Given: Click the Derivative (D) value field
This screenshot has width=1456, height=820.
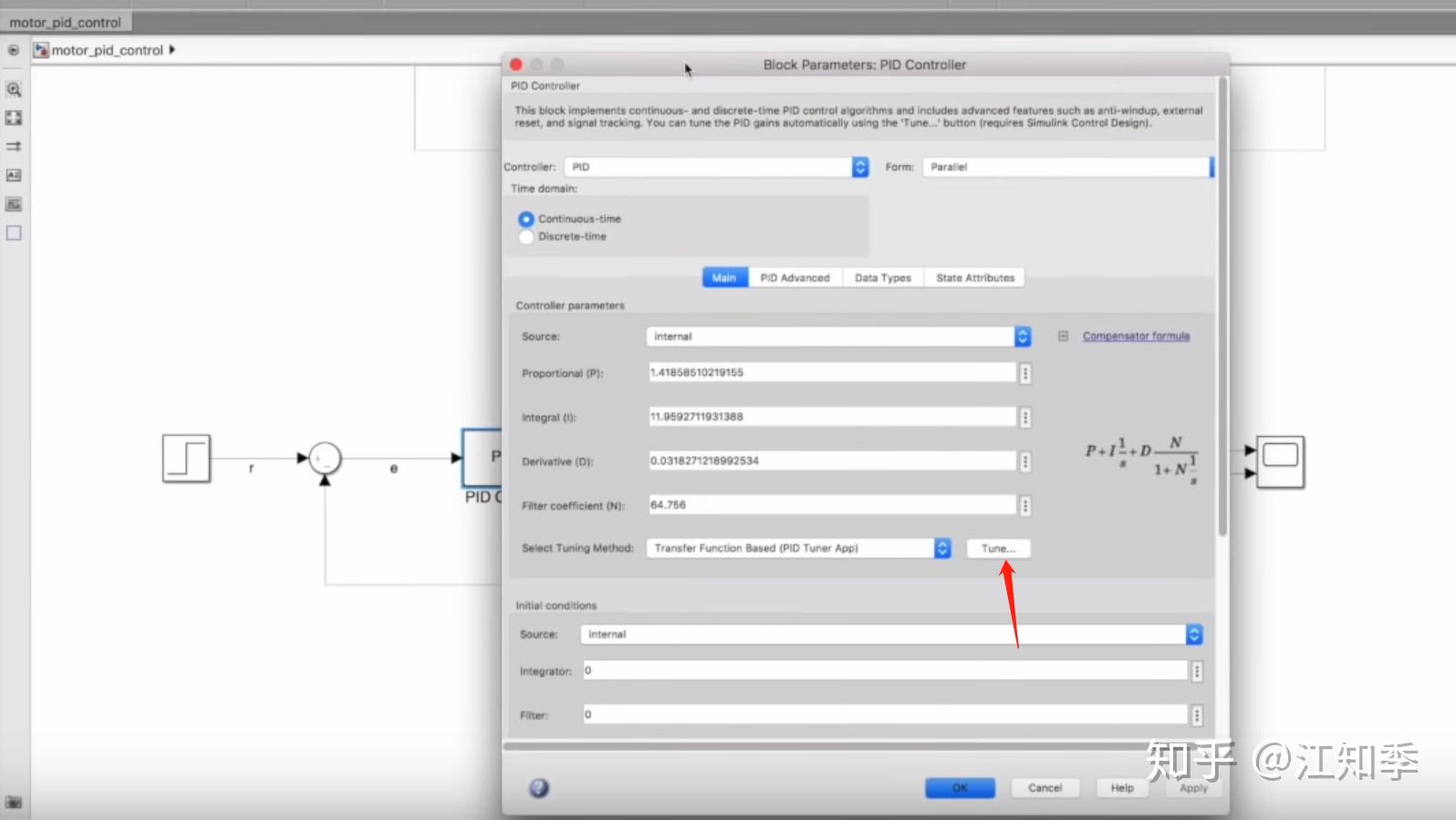Looking at the screenshot, I should coord(832,461).
